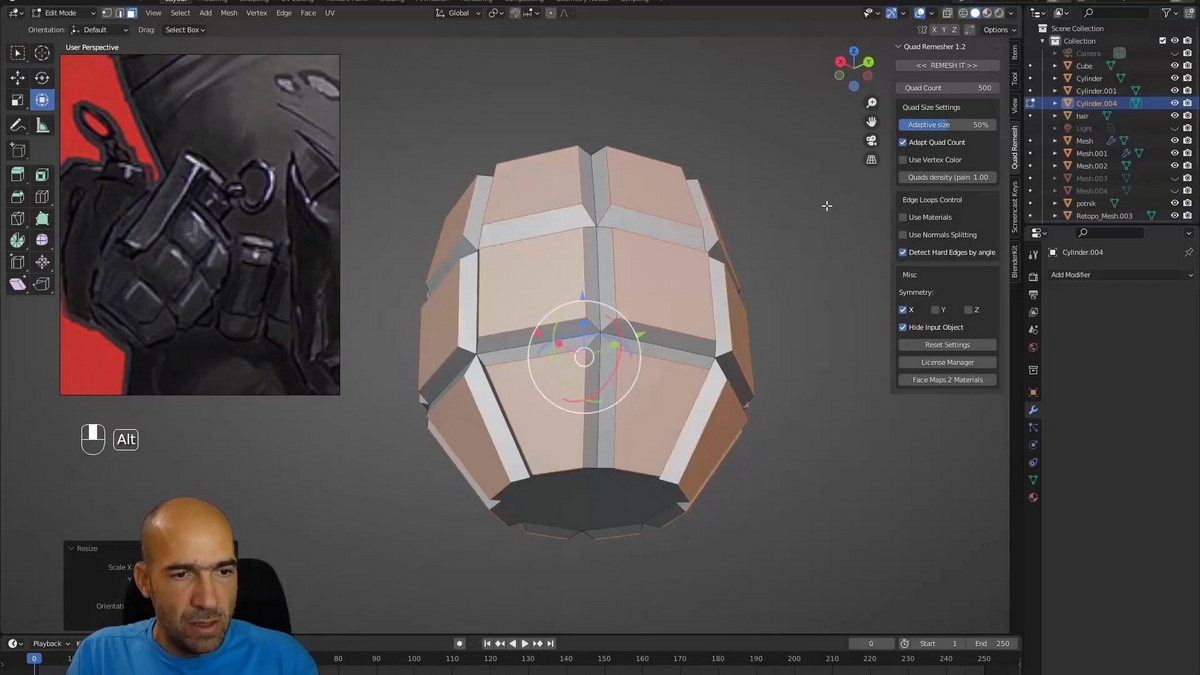Expand the Cylinder.001 tree item

1054,91
